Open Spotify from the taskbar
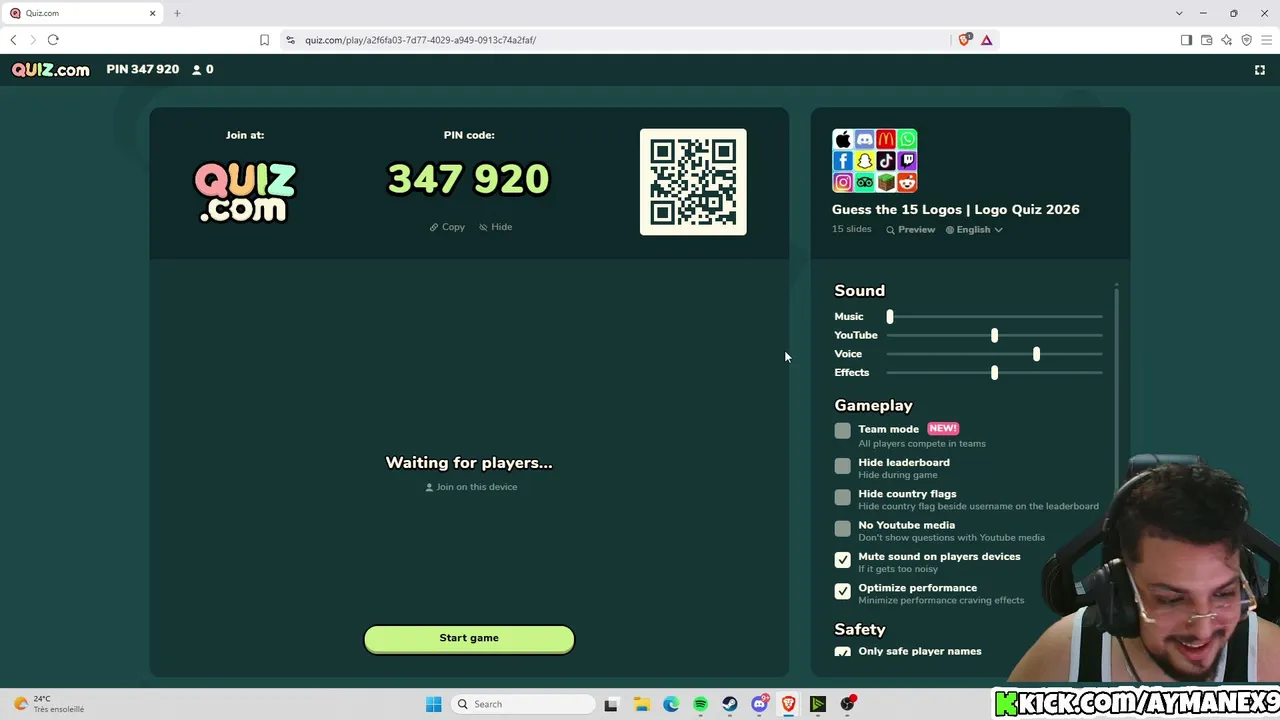 (700, 704)
